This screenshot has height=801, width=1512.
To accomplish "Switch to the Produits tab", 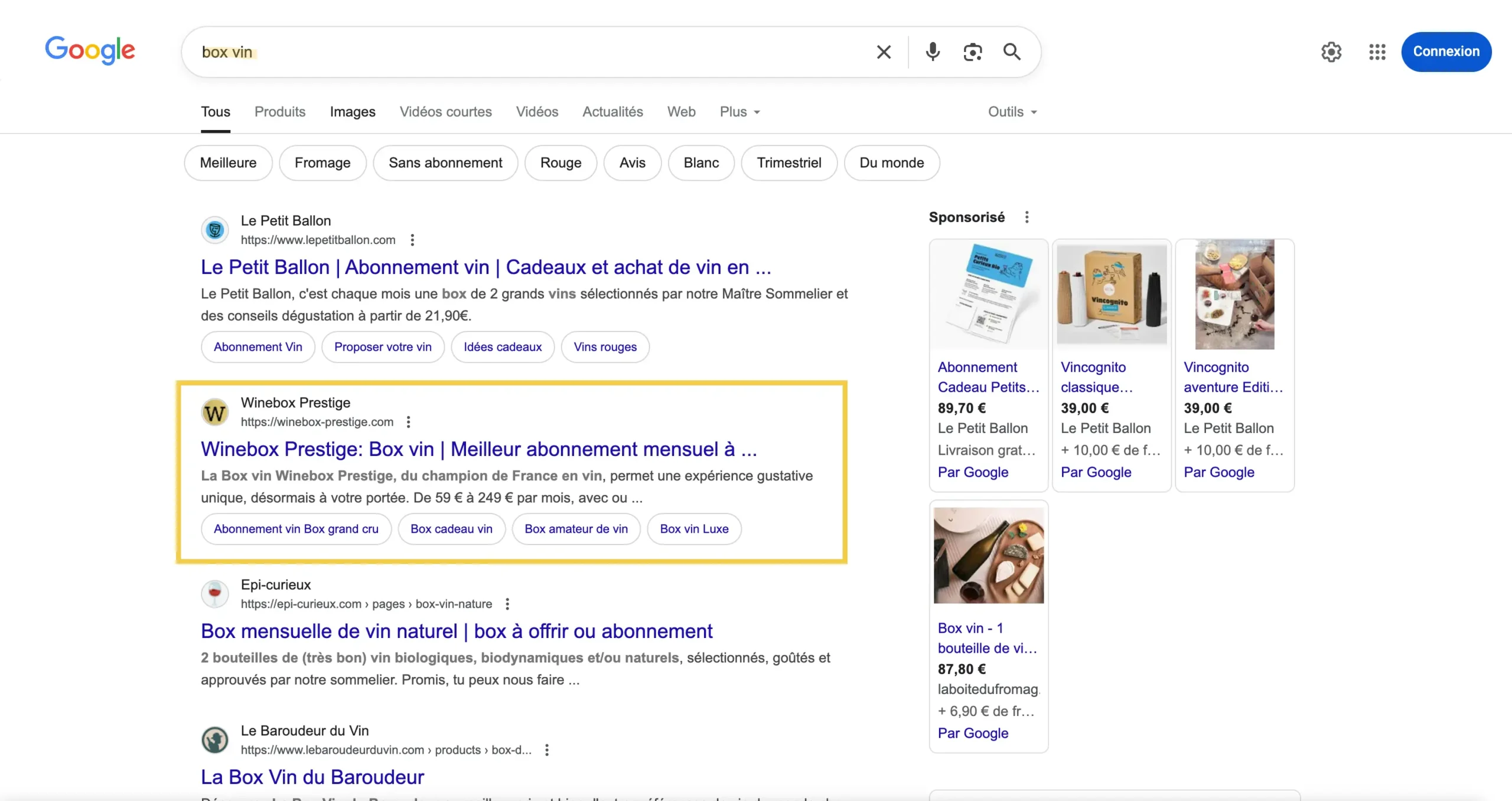I will 280,112.
